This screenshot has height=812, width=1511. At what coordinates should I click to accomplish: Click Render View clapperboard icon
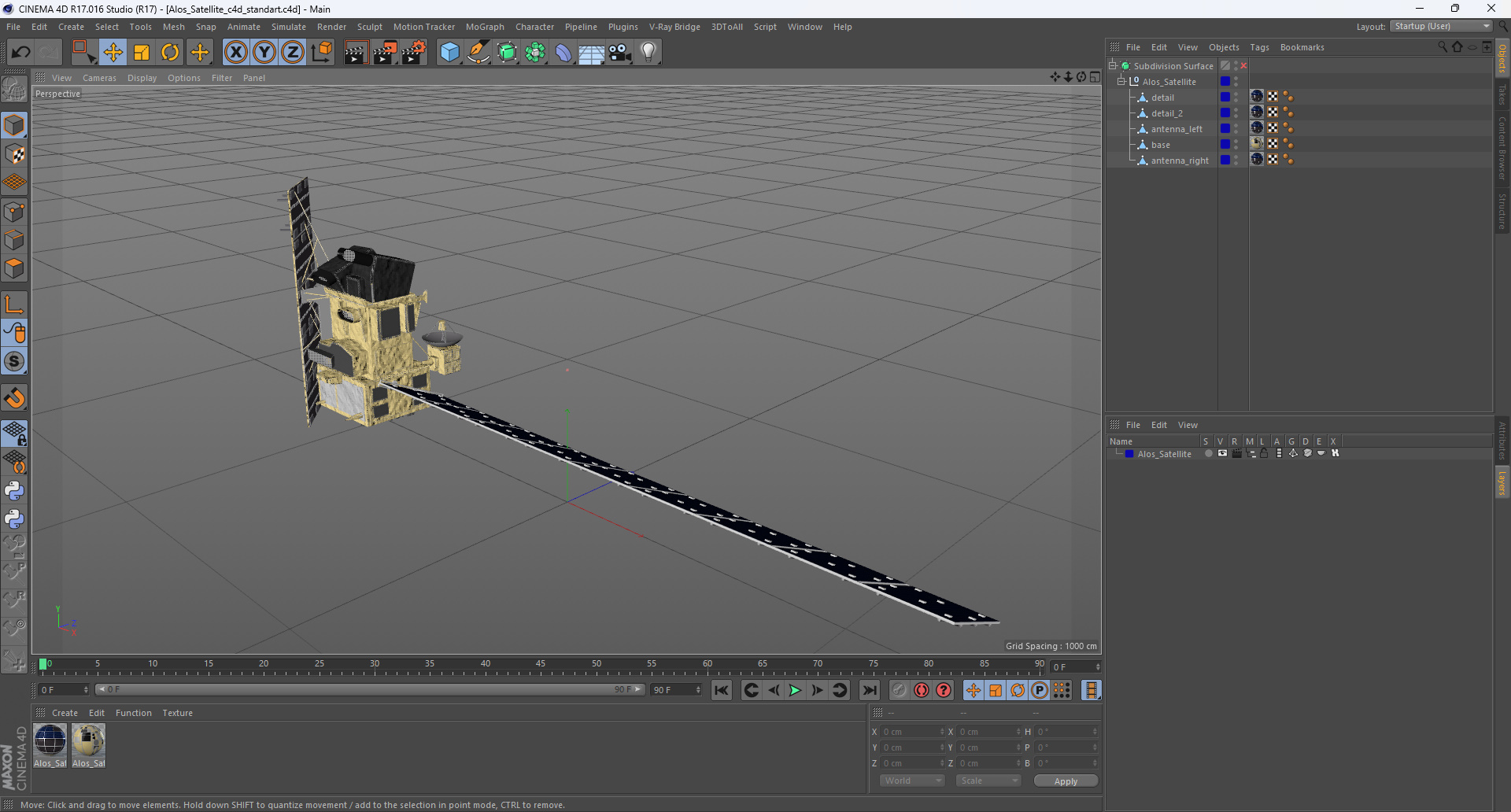(x=356, y=53)
